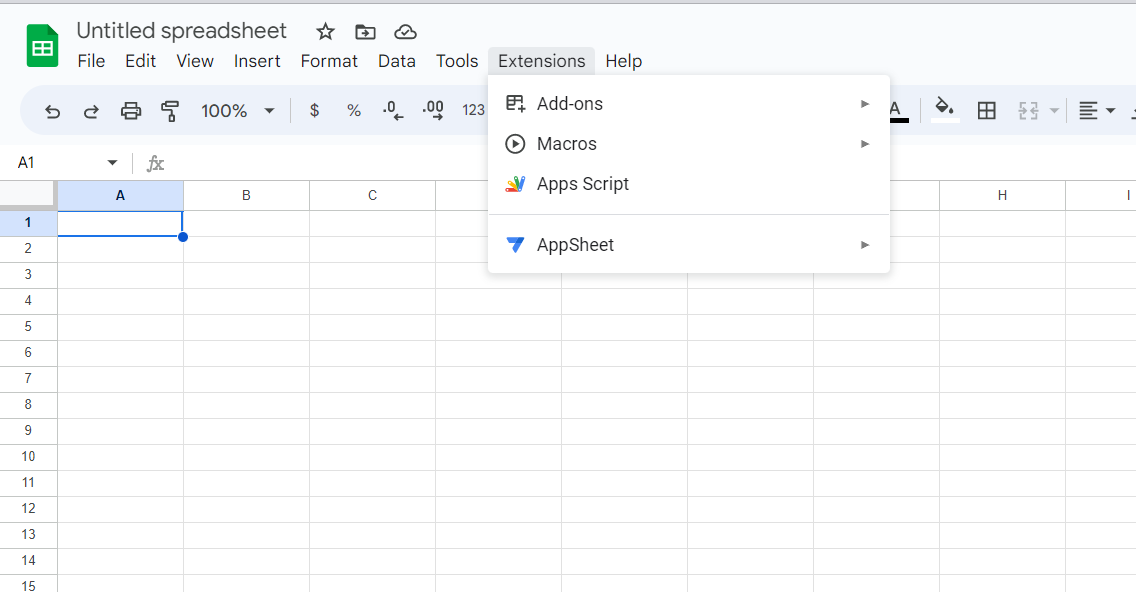The image size is (1136, 592).
Task: Open the cell name box dropdown
Action: pyautogui.click(x=112, y=161)
